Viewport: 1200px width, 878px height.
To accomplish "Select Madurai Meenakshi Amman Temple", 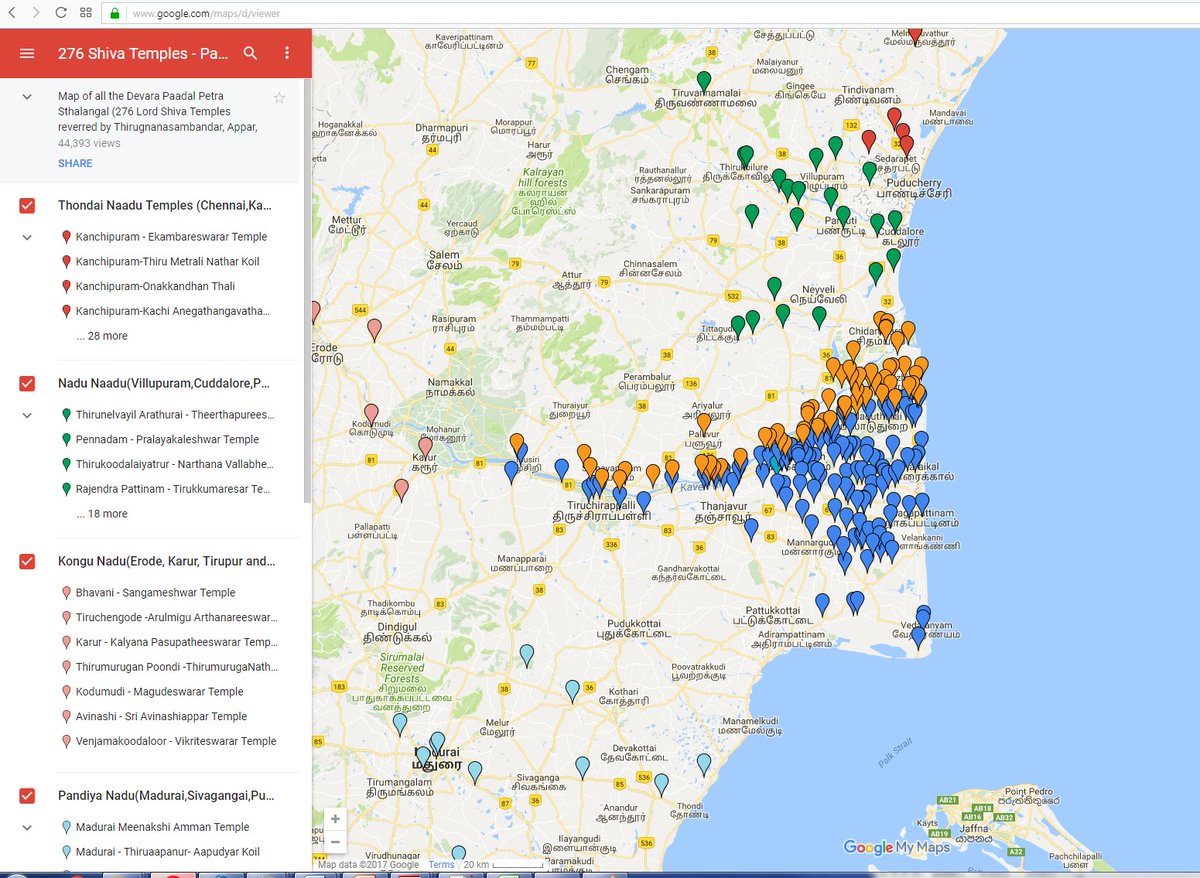I will (x=163, y=827).
